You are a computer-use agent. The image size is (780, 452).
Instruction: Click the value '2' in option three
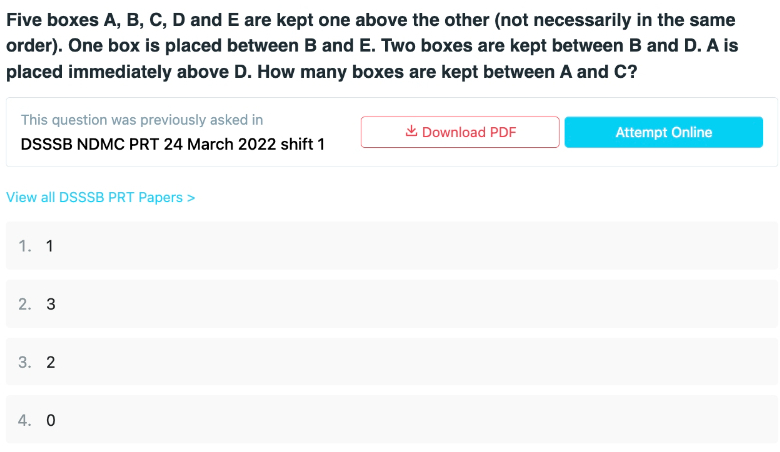51,362
